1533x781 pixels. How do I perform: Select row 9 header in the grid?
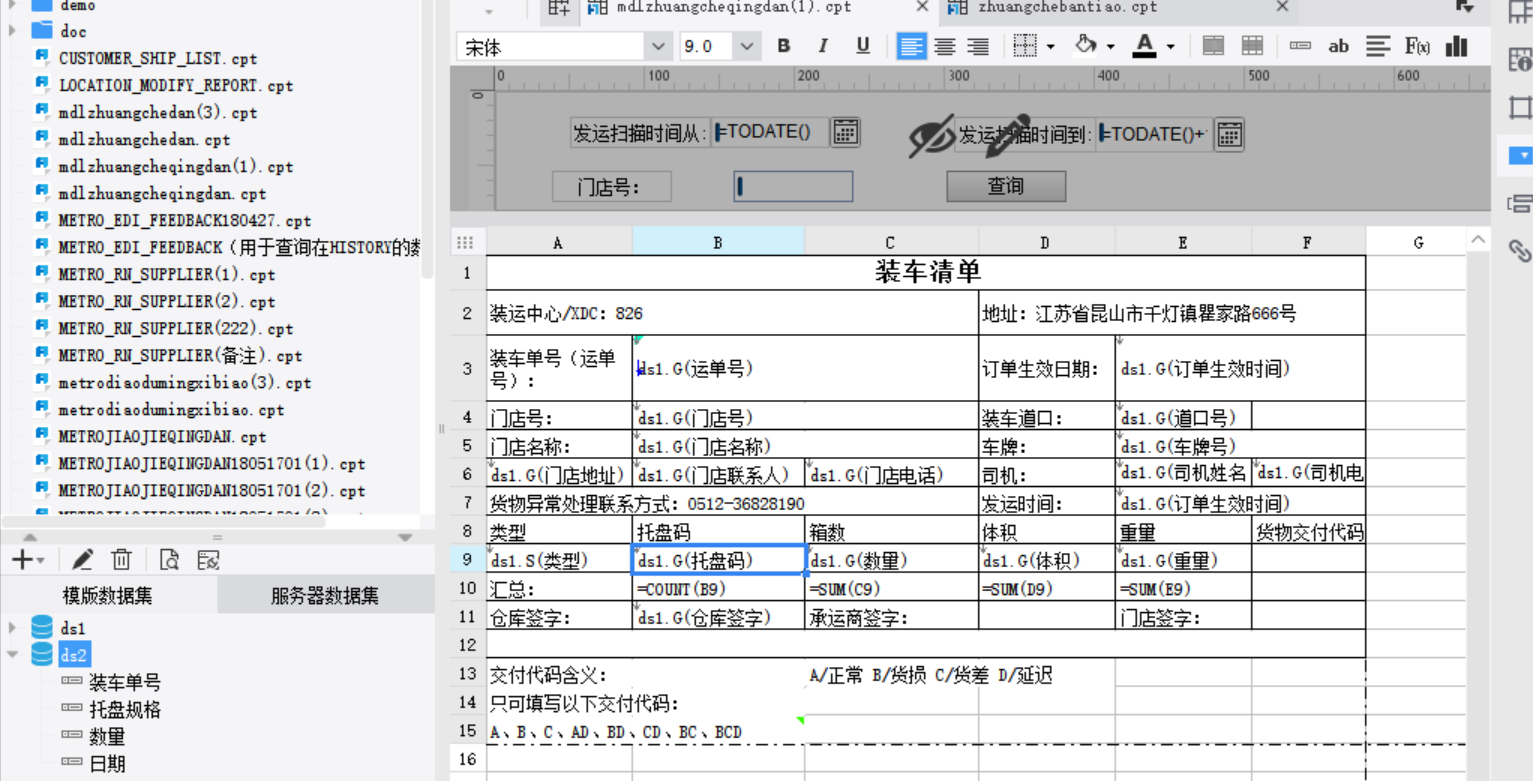(x=468, y=561)
